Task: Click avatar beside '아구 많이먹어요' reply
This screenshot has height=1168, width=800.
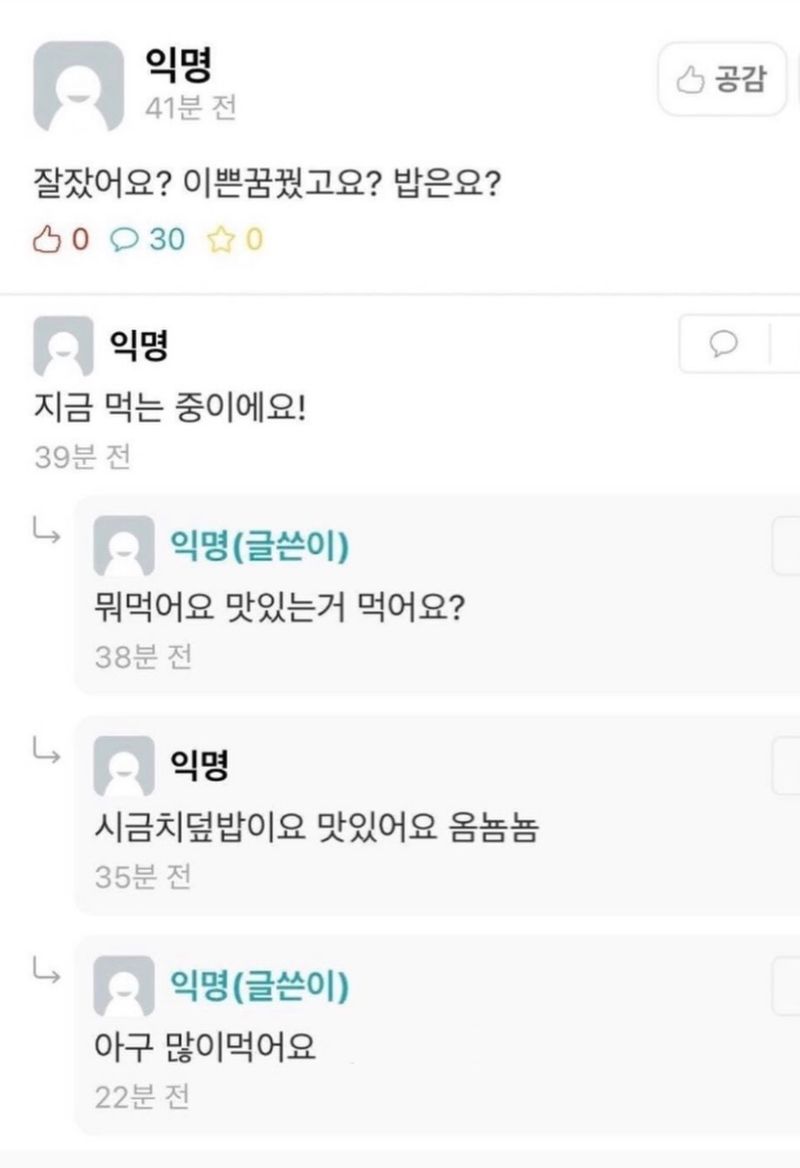Action: pos(124,986)
